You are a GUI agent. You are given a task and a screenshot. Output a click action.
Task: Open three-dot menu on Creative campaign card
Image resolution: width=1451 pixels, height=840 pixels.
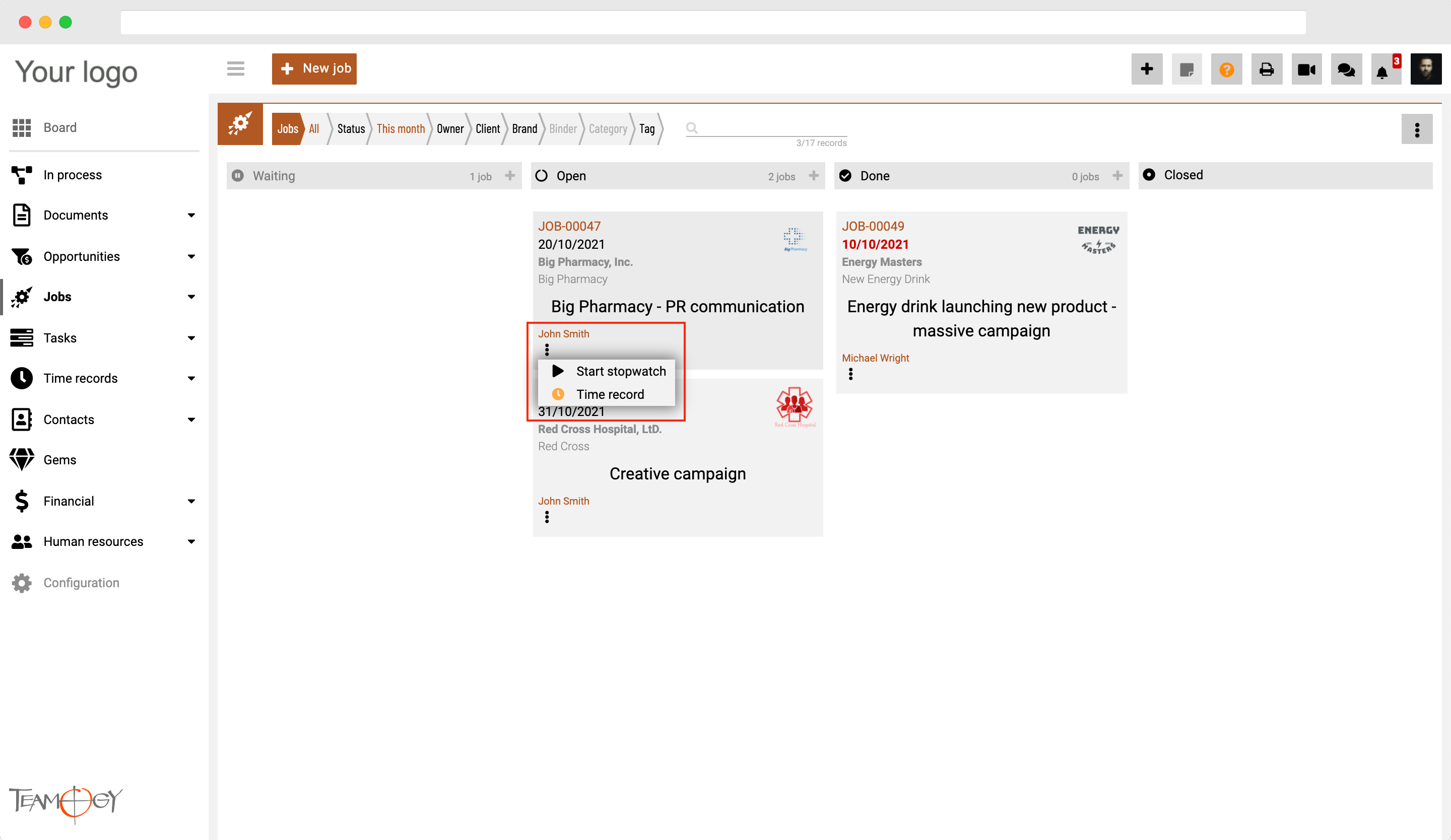tap(547, 517)
